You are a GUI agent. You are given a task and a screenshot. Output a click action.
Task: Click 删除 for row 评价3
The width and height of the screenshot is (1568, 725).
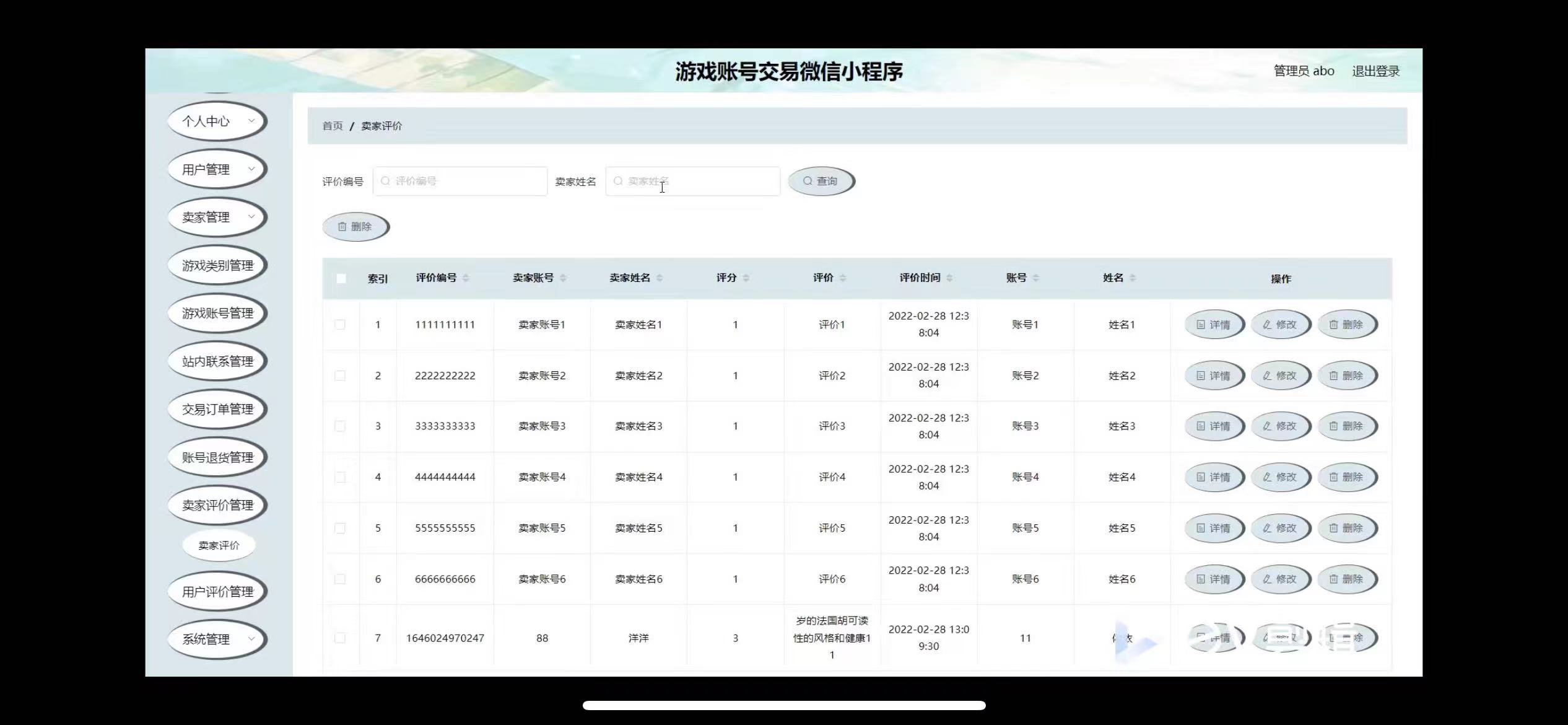click(1347, 426)
